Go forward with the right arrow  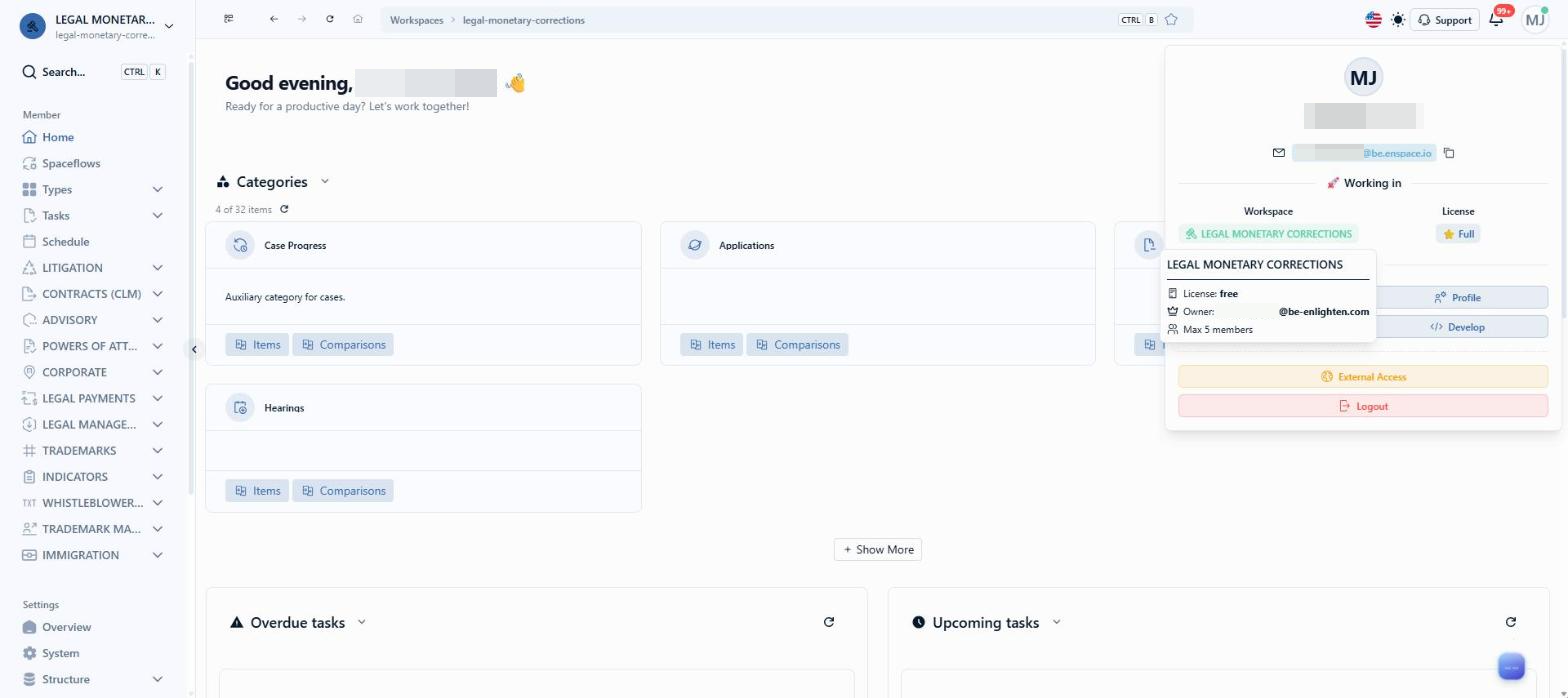point(301,19)
